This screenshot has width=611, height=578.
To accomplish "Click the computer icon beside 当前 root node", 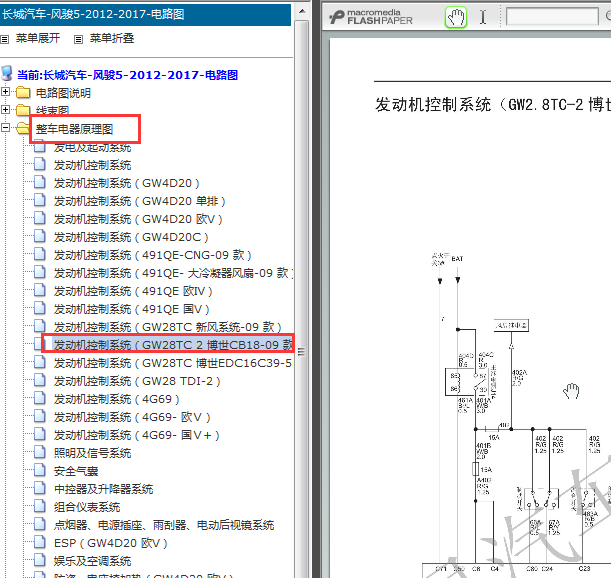I will [7, 73].
